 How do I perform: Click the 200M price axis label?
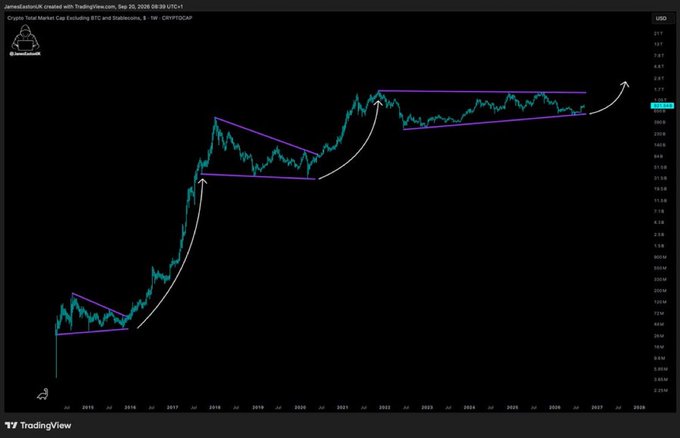(x=660, y=291)
